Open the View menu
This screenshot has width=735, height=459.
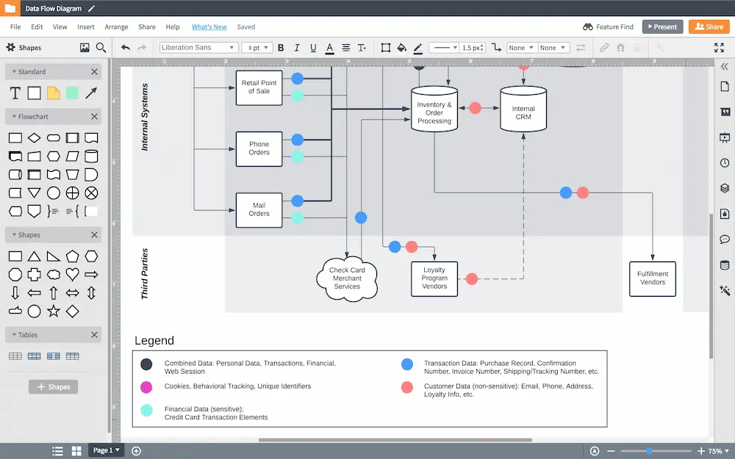tap(60, 27)
